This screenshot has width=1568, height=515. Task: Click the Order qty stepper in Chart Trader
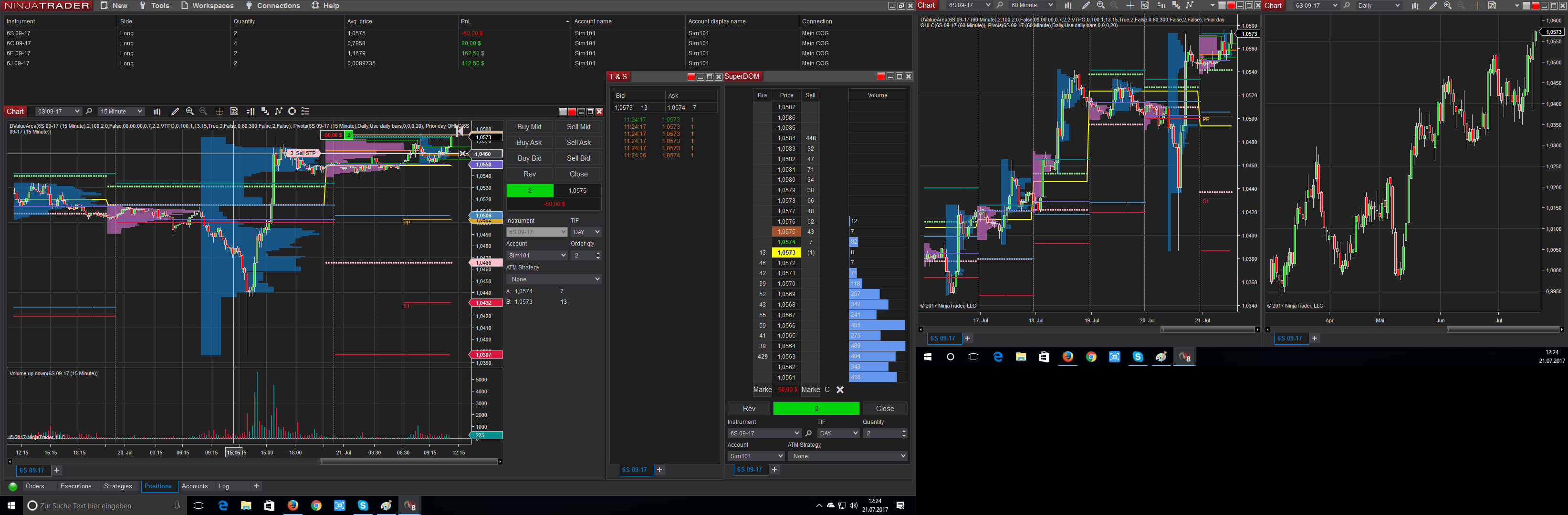(x=598, y=256)
